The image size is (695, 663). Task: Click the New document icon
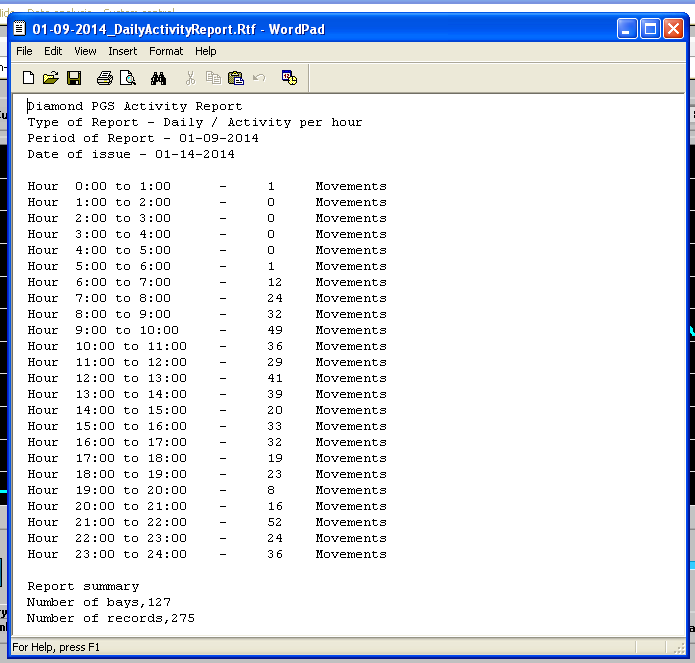[x=28, y=78]
